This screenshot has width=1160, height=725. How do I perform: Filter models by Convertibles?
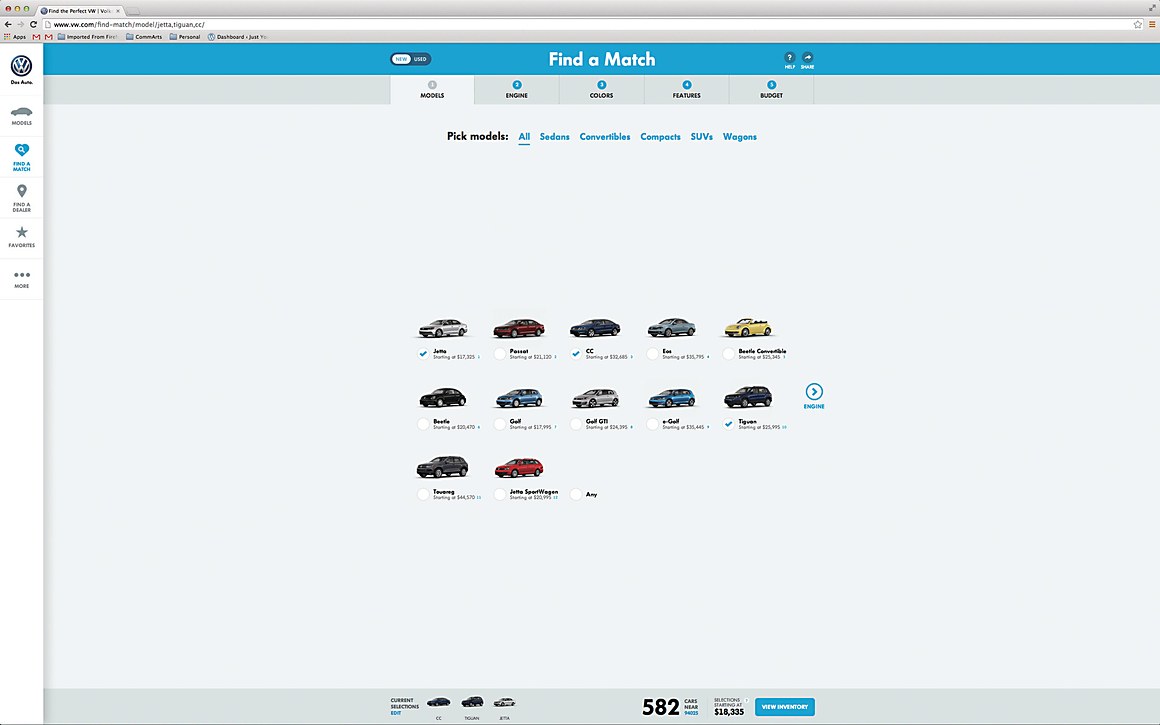[x=604, y=137]
